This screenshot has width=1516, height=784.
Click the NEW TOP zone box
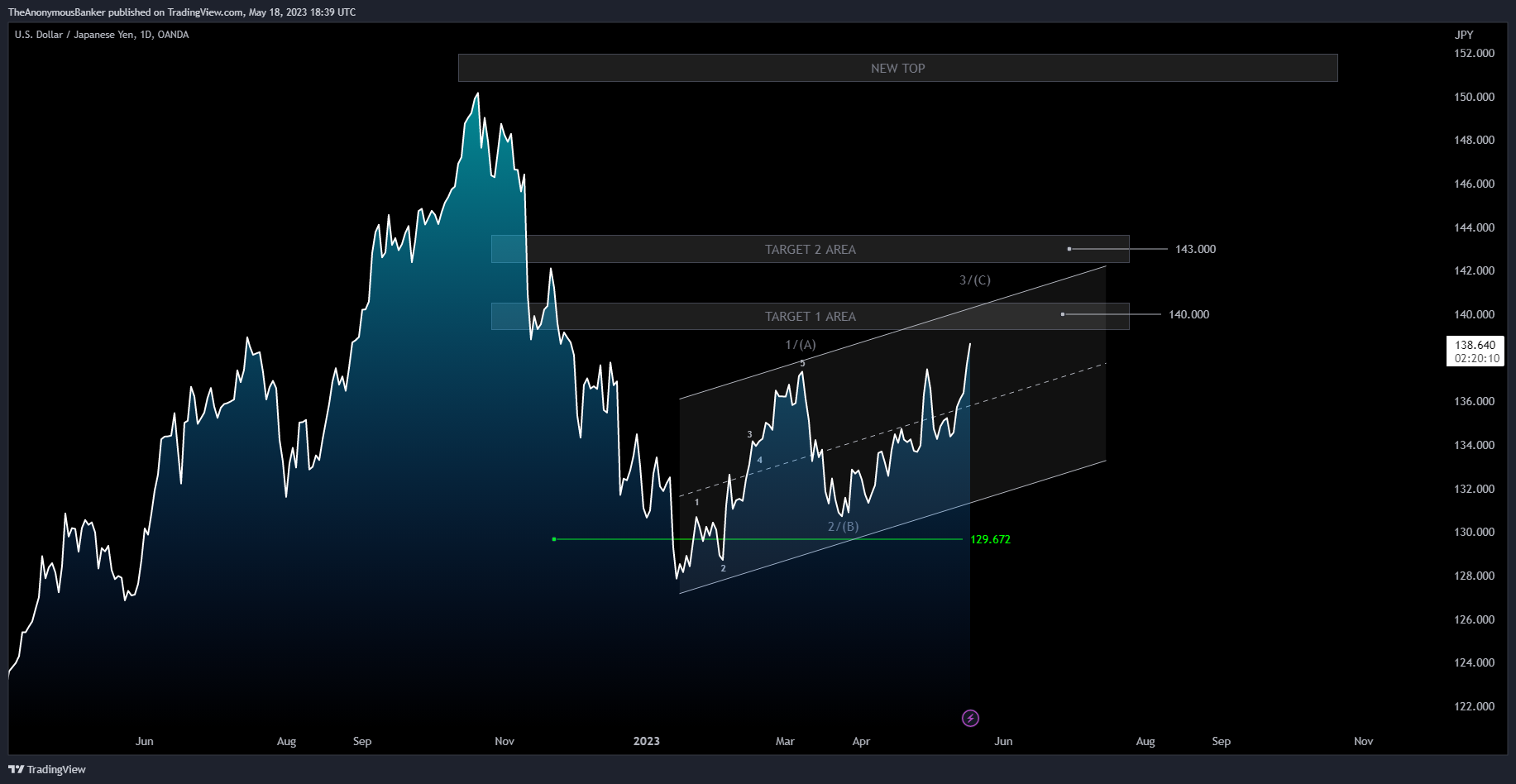point(897,68)
